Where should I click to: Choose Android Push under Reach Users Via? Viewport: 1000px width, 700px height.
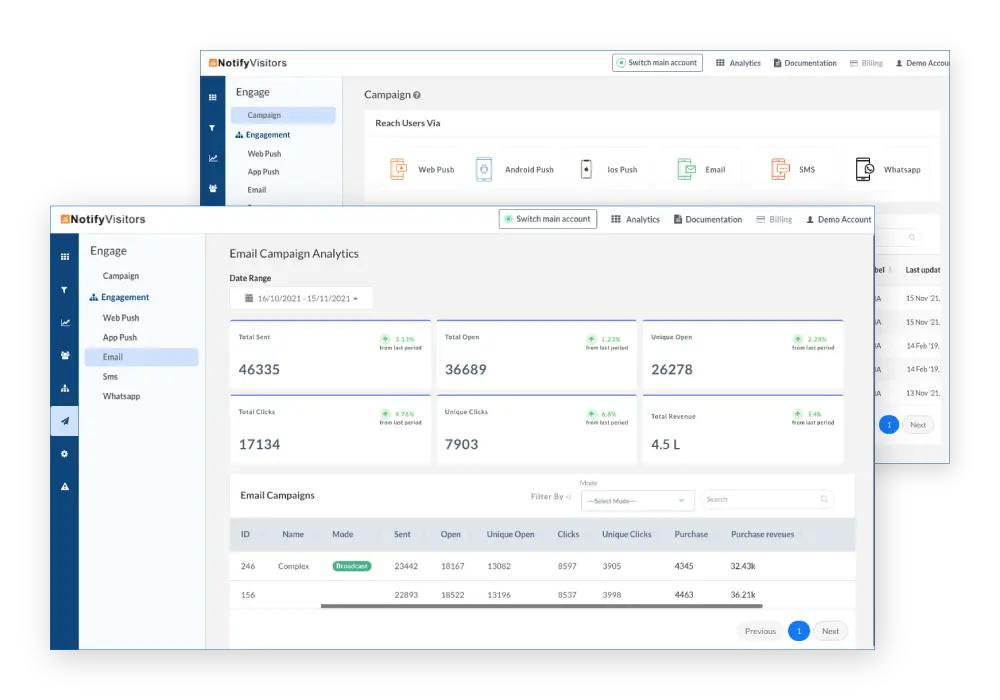pos(515,170)
